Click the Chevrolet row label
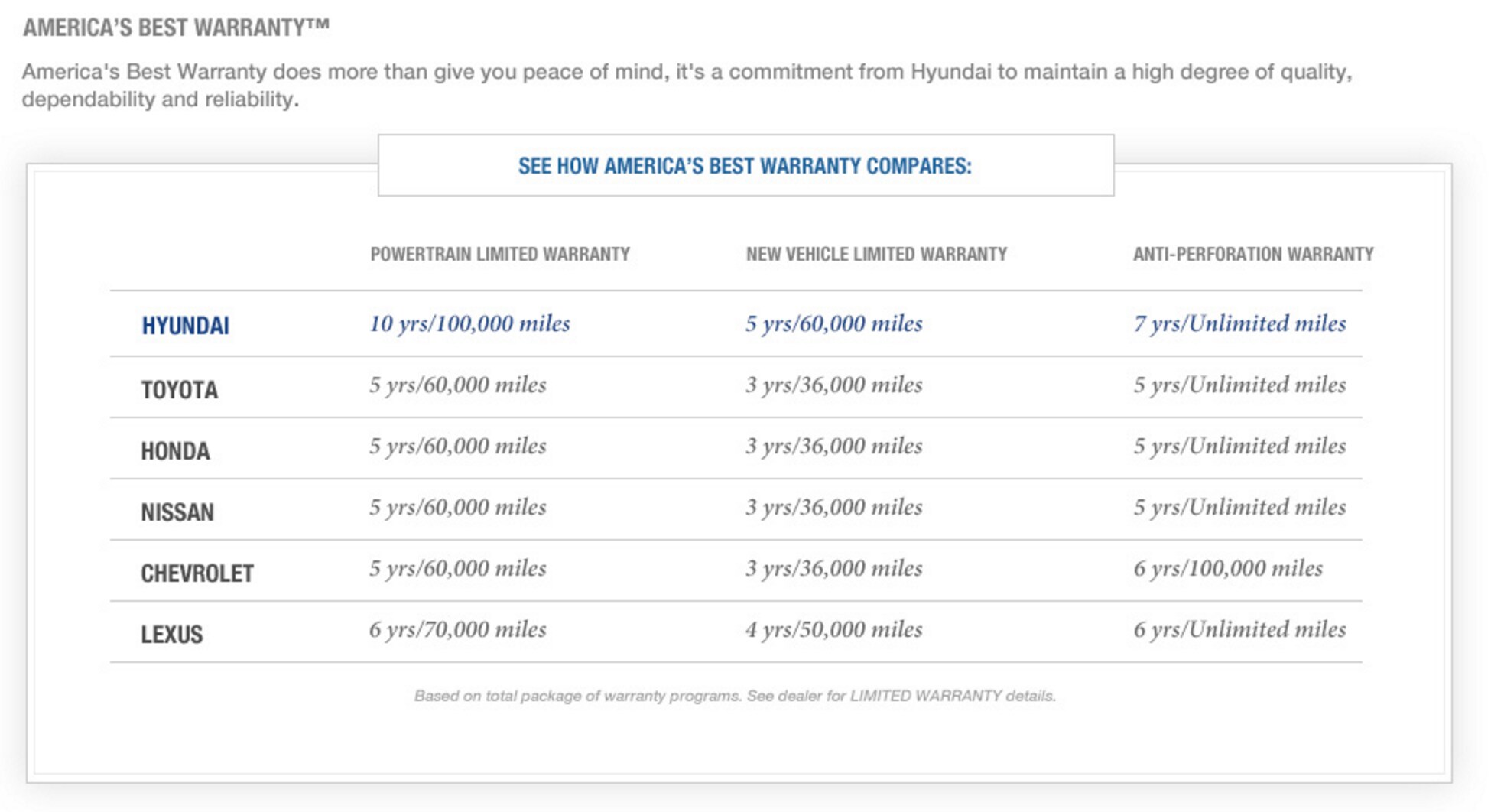Screen dimensions: 1491x812 point(197,573)
